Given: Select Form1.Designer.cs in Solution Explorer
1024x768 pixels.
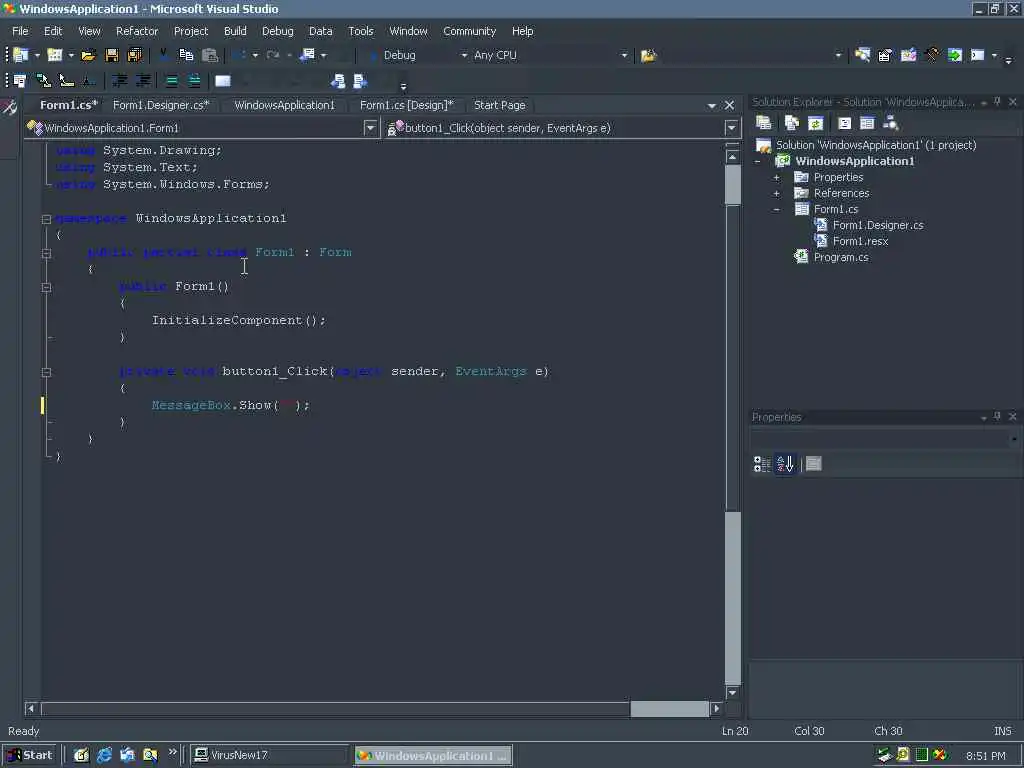Looking at the screenshot, I should 878,225.
